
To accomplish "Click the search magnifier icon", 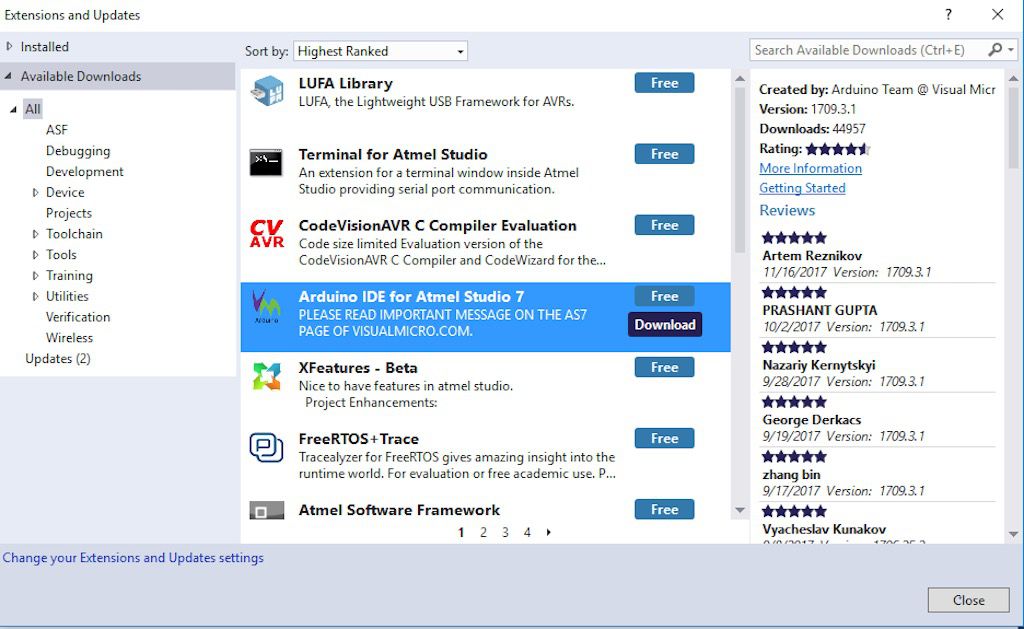I will click(x=995, y=50).
